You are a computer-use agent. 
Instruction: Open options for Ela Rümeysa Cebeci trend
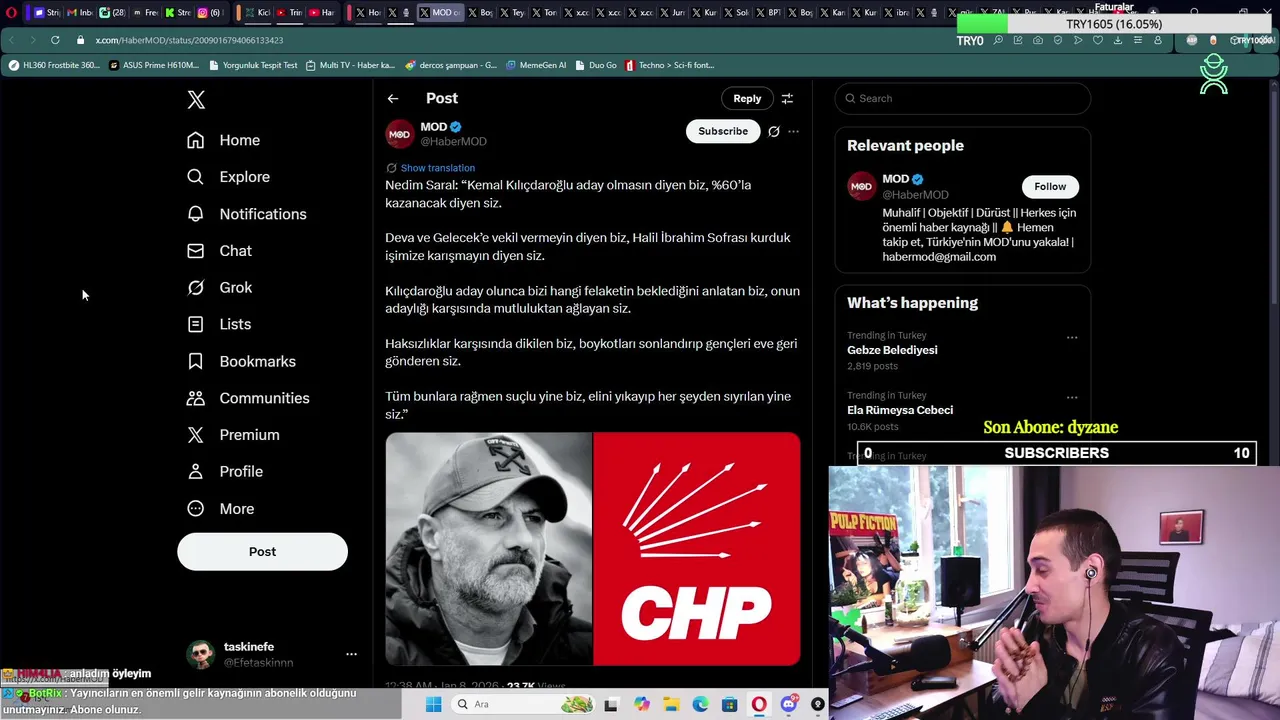1072,397
